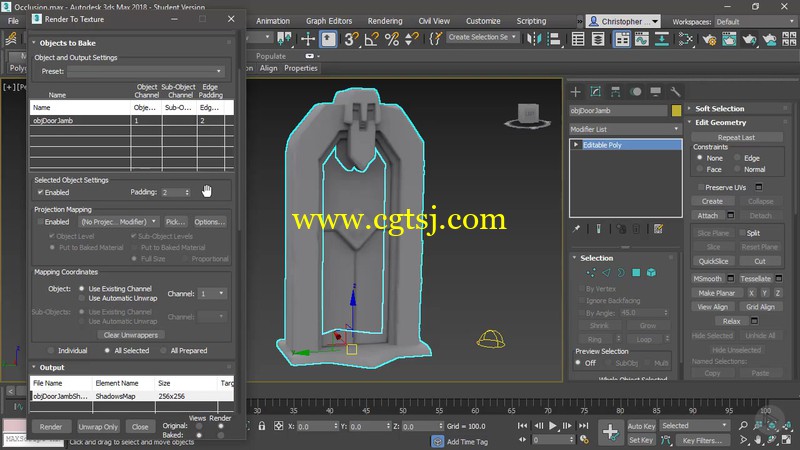Image resolution: width=800 pixels, height=450 pixels.
Task: Open the Layer Explorer icon
Action: point(597,39)
